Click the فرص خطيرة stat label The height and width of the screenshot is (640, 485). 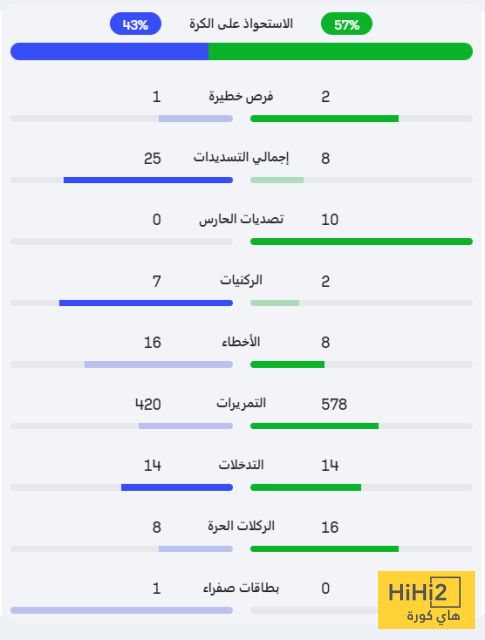tap(241, 96)
